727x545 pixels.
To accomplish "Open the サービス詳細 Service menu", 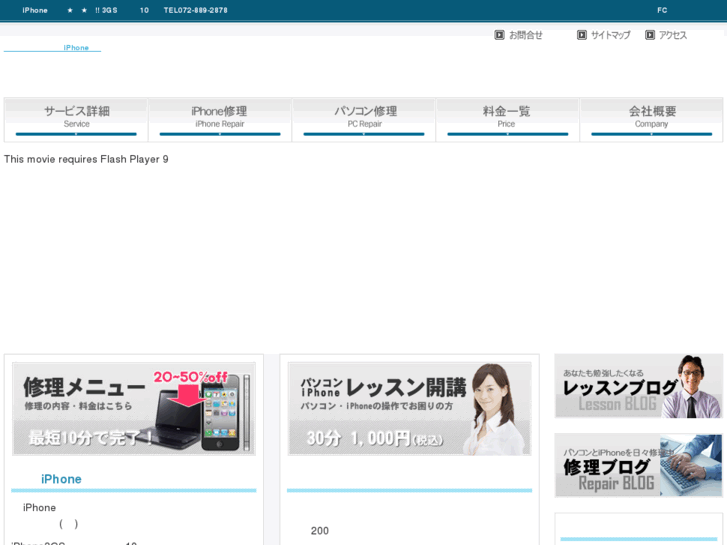I will click(x=76, y=120).
